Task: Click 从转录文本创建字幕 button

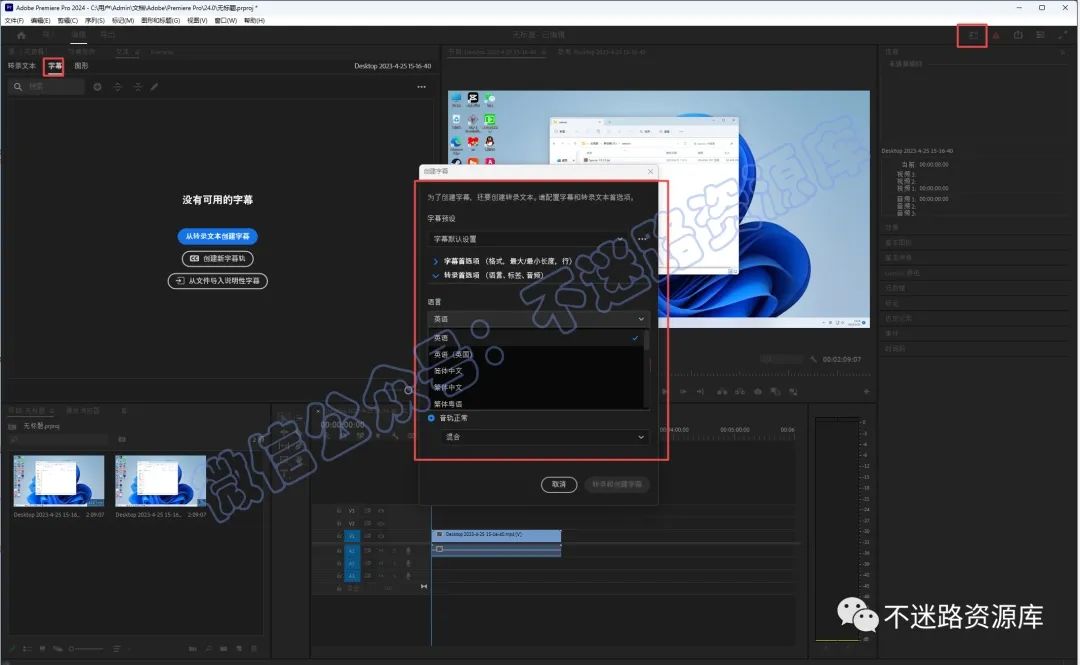Action: (218, 236)
